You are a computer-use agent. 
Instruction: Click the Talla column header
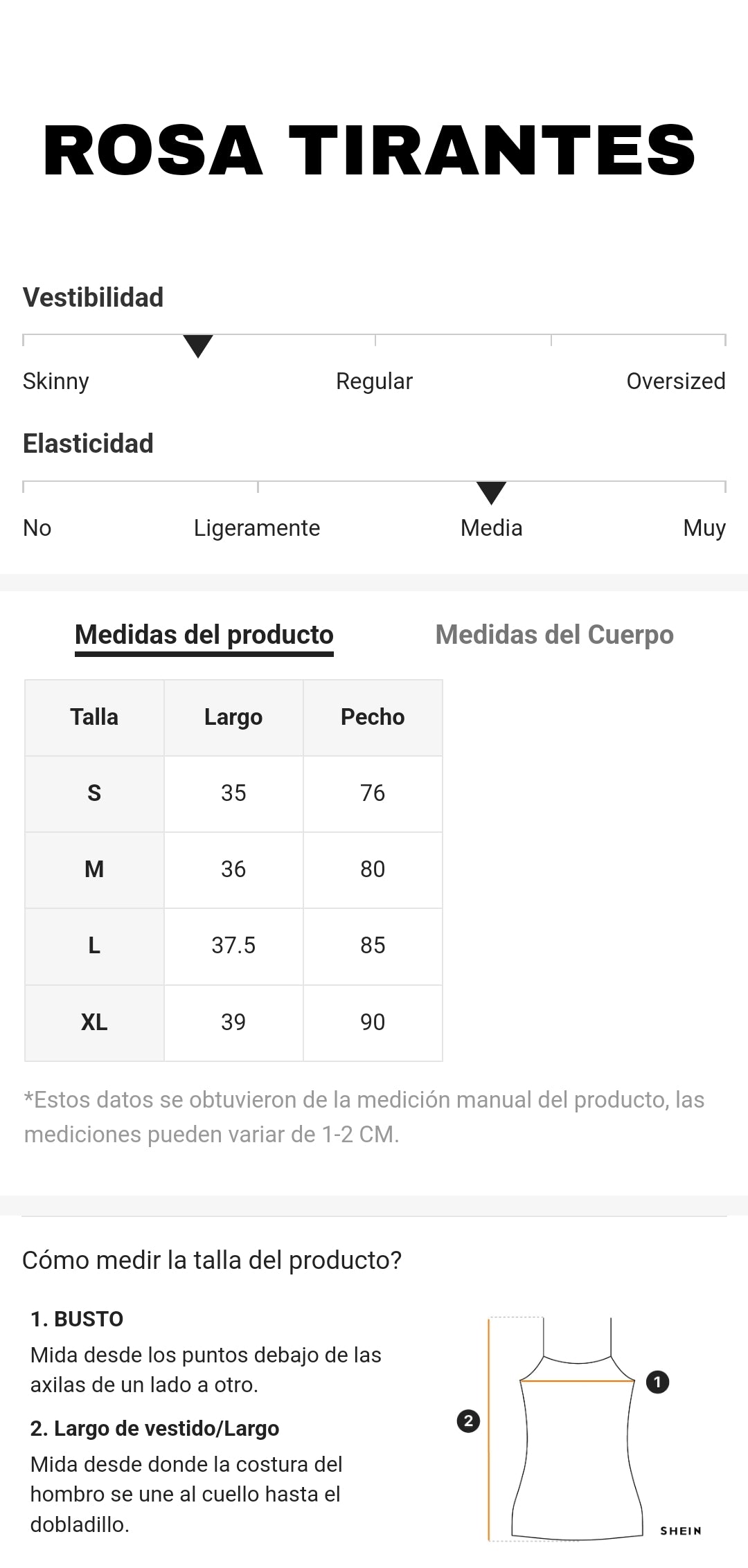point(94,717)
